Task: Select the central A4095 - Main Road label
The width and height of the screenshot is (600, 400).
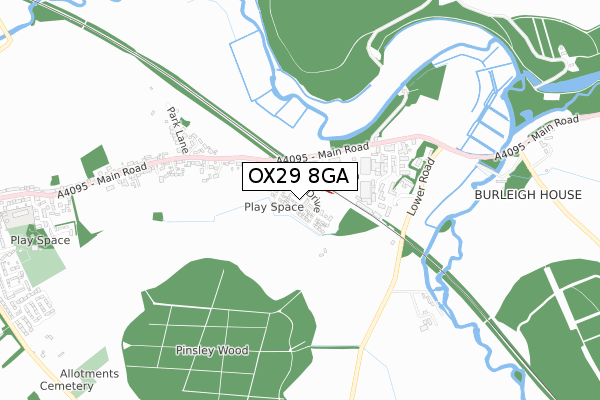Action: (x=323, y=153)
